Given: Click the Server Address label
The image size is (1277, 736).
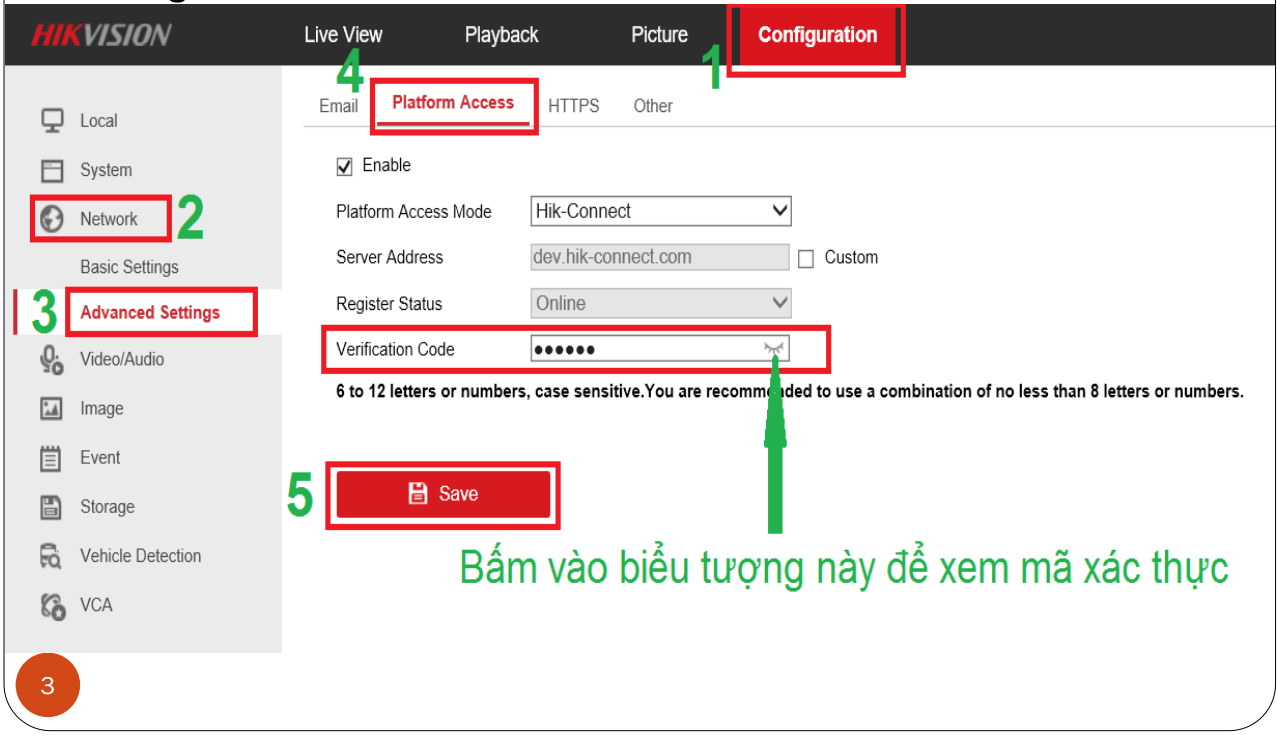Looking at the screenshot, I should [x=389, y=257].
